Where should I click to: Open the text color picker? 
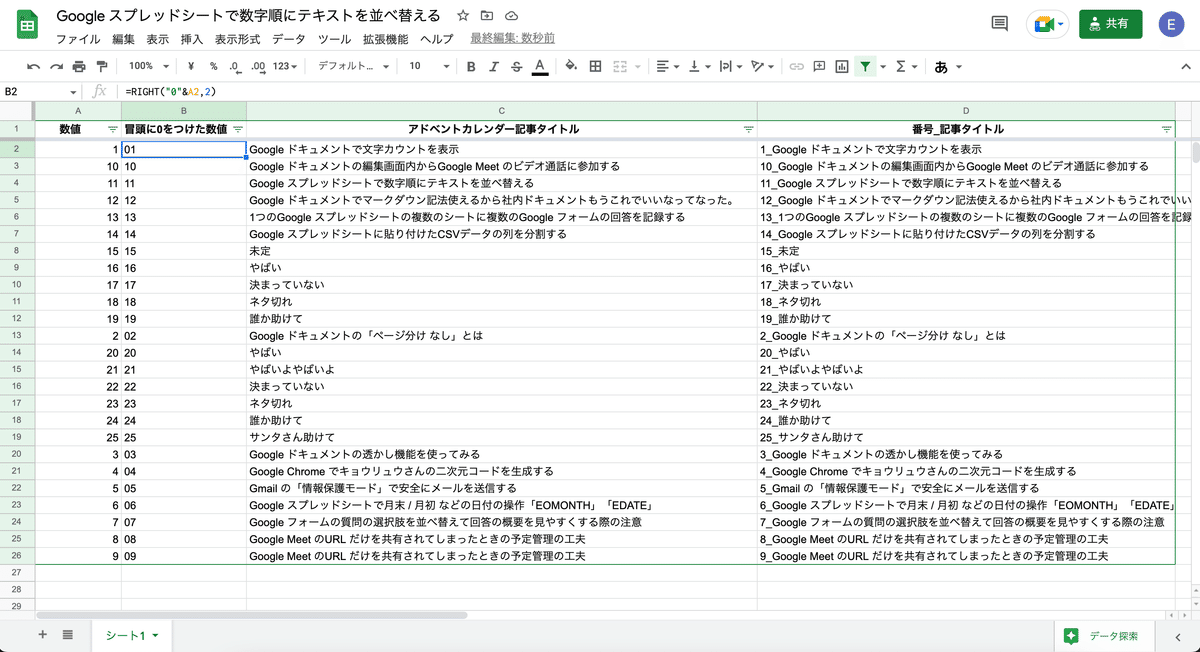pyautogui.click(x=540, y=66)
